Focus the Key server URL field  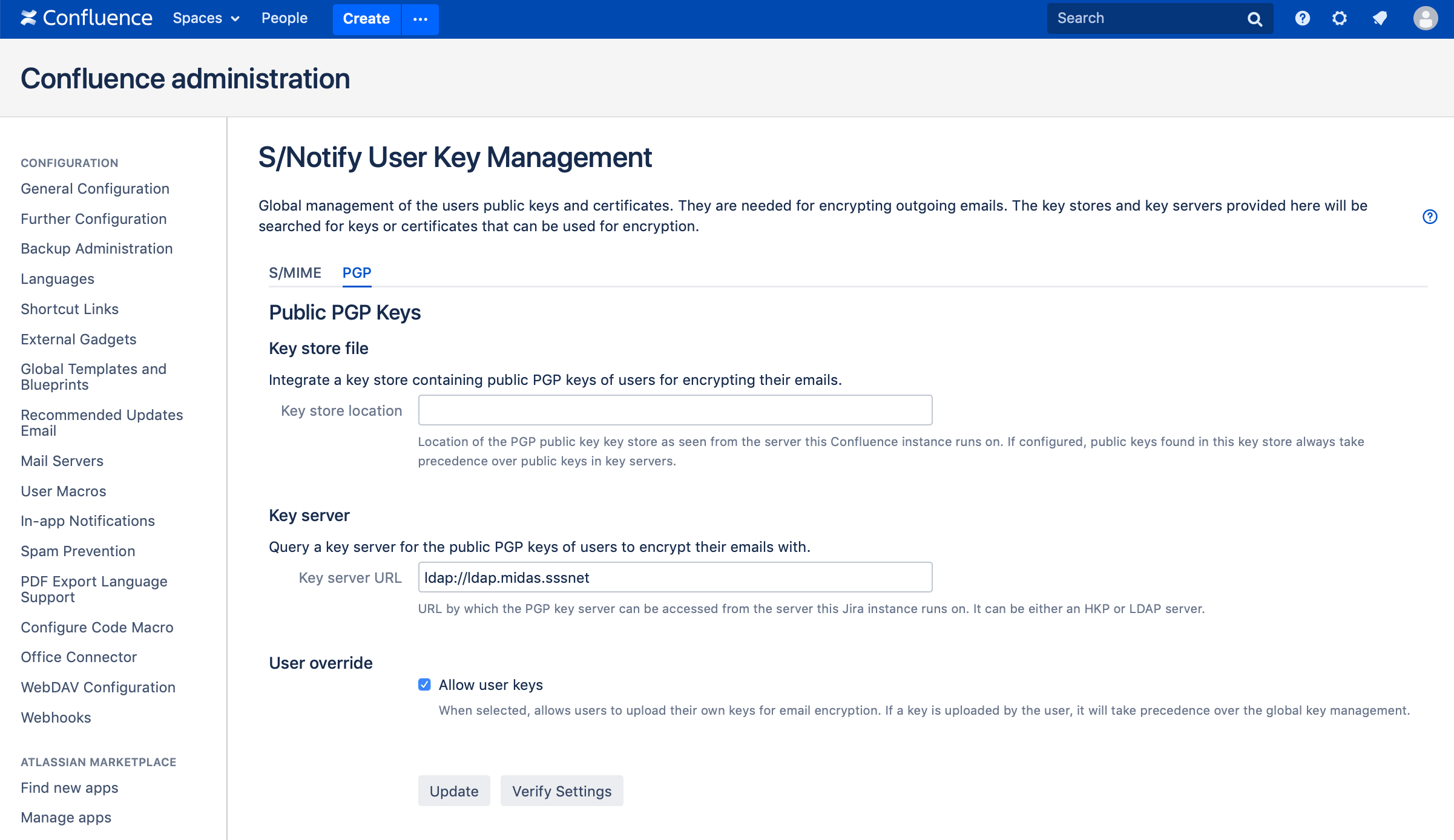[x=675, y=577]
